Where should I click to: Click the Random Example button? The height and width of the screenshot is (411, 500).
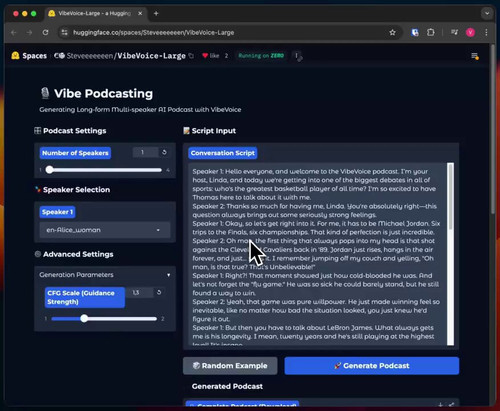pos(230,366)
